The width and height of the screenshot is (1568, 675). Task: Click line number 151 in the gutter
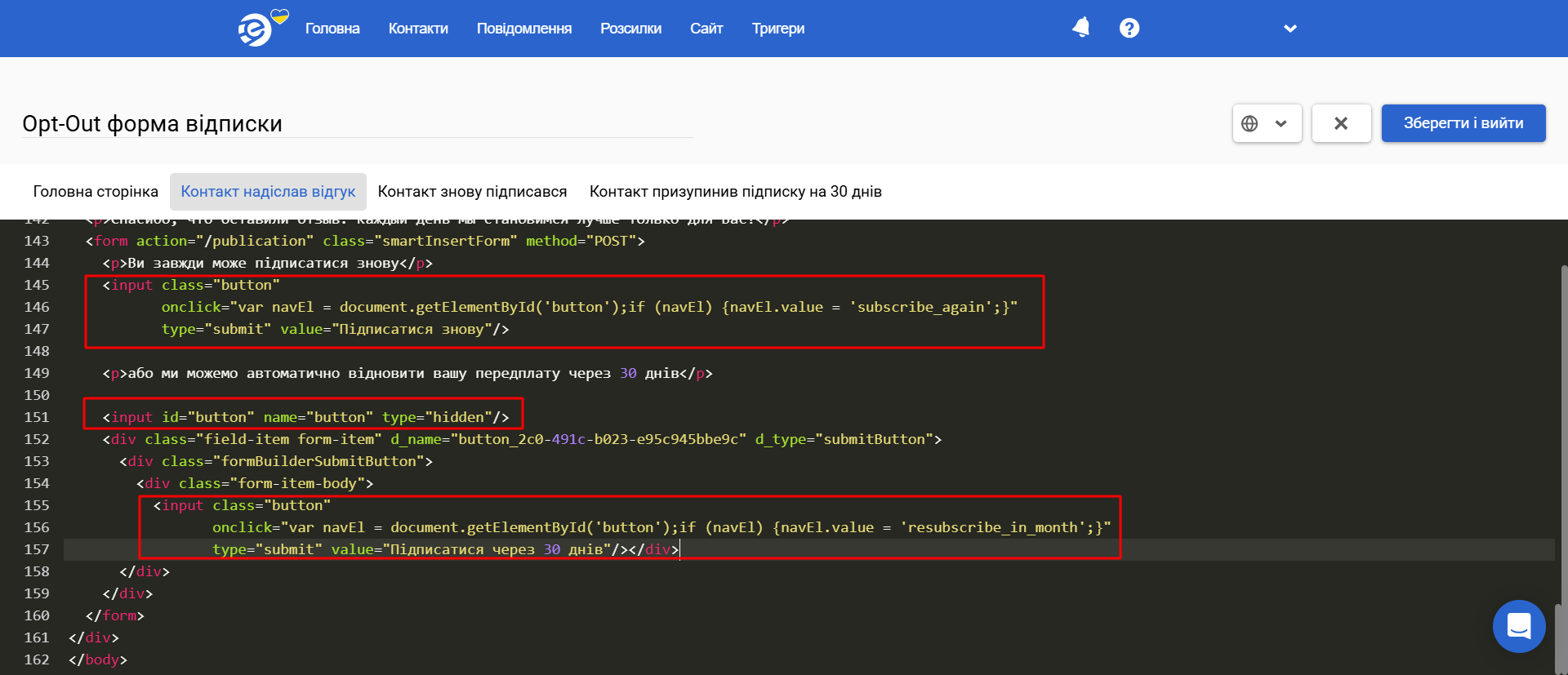(37, 417)
